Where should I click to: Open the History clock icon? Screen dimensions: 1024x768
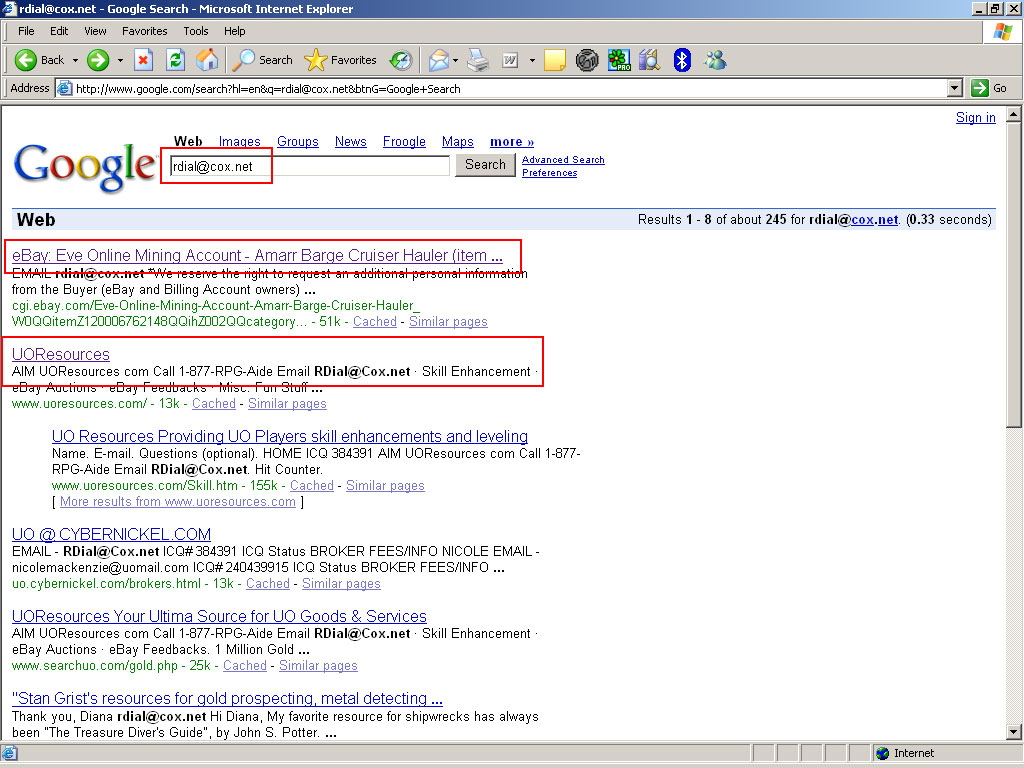point(400,60)
